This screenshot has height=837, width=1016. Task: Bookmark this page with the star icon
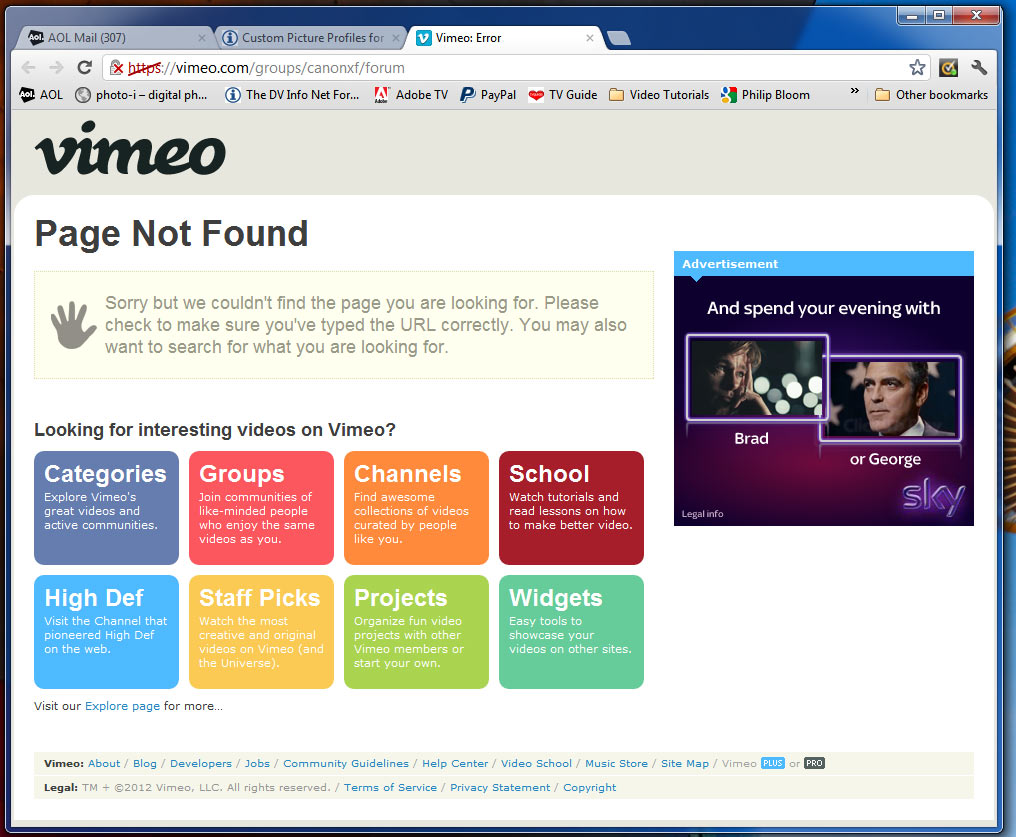[917, 67]
